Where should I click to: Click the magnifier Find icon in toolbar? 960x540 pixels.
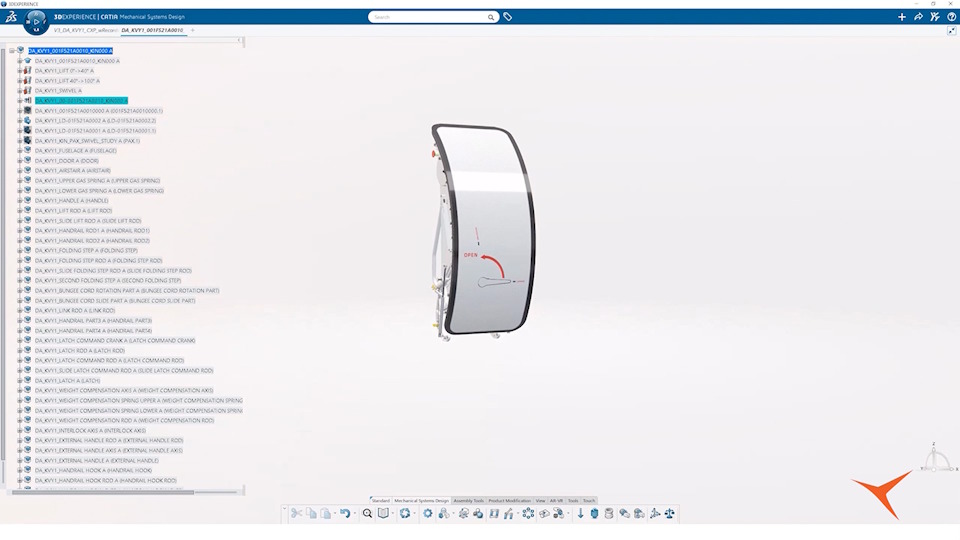[367, 514]
